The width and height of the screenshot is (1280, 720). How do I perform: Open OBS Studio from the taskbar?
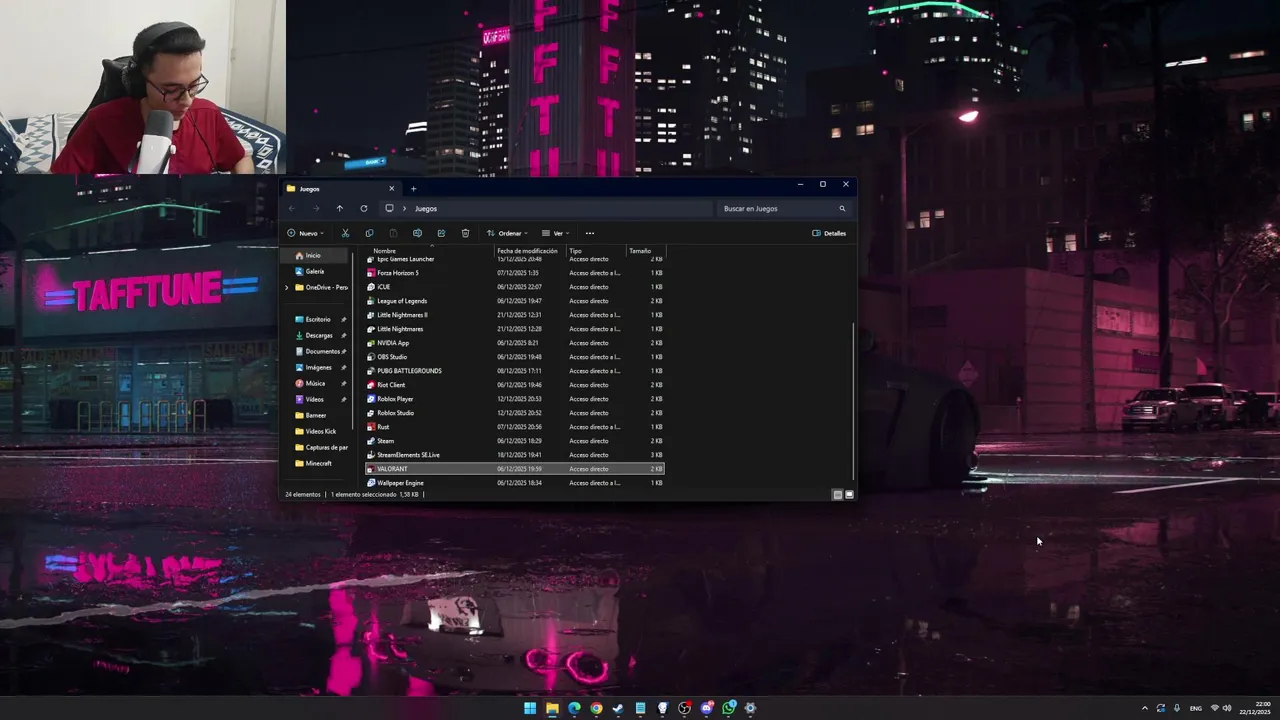tap(684, 708)
